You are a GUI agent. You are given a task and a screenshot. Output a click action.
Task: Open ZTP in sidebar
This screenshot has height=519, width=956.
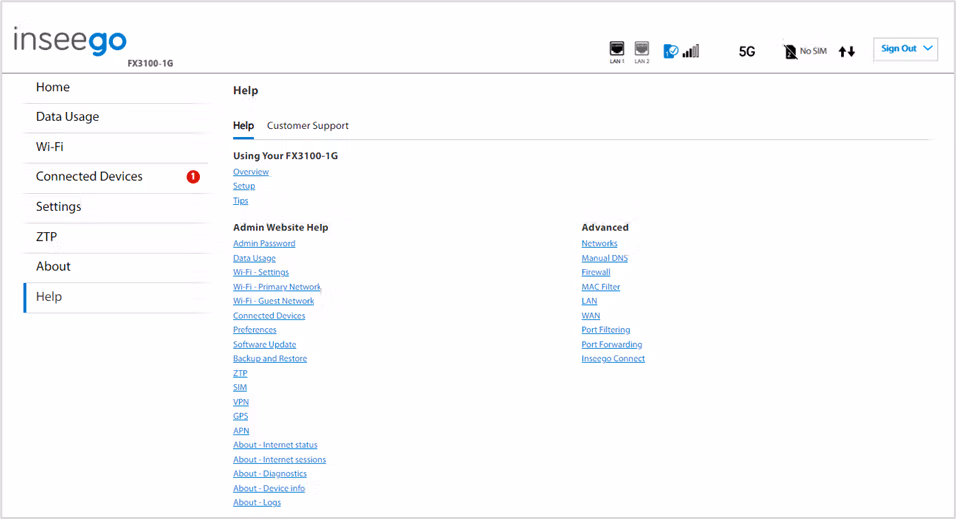coord(116,237)
